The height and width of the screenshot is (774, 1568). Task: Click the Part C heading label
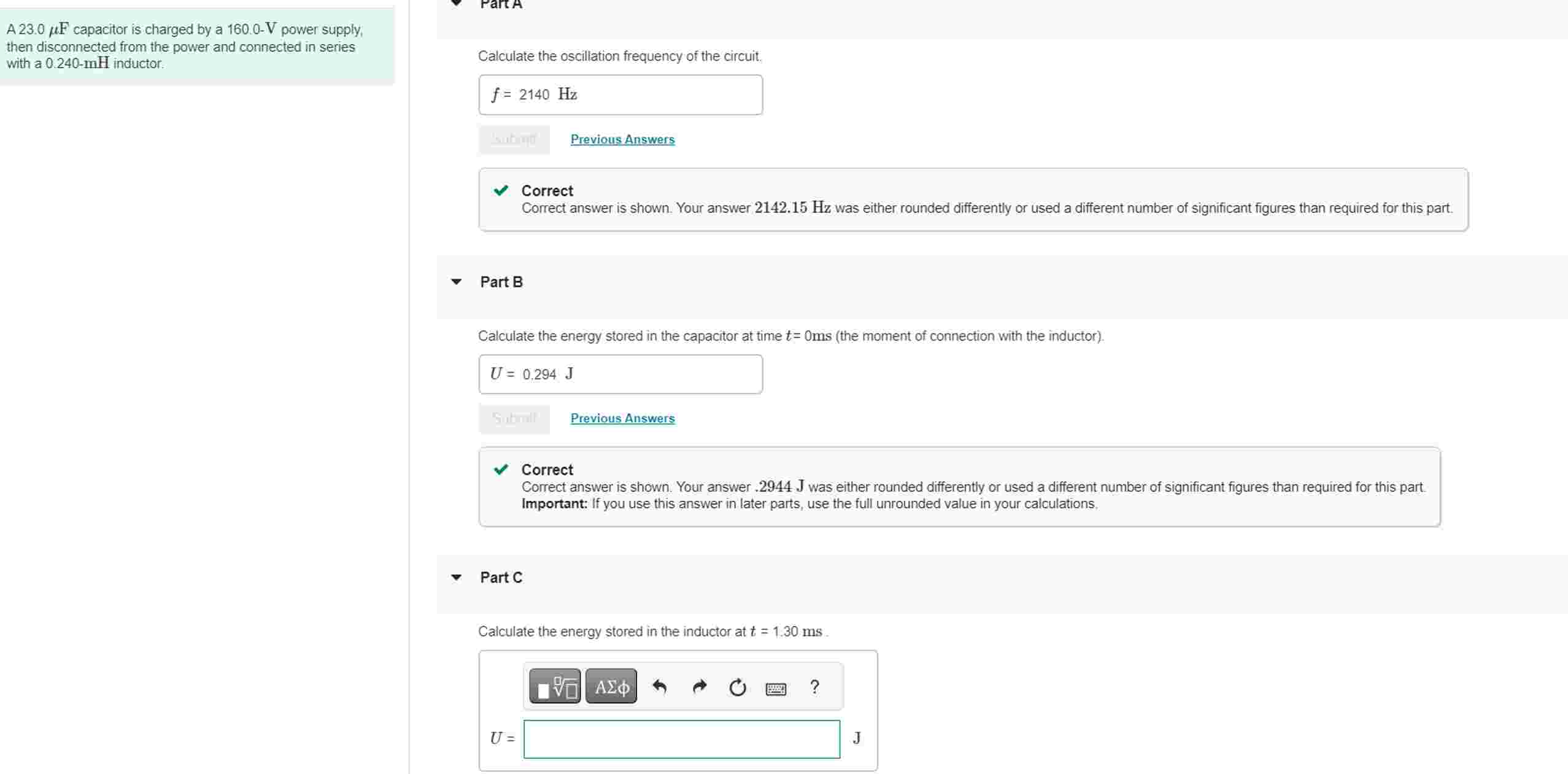[501, 577]
